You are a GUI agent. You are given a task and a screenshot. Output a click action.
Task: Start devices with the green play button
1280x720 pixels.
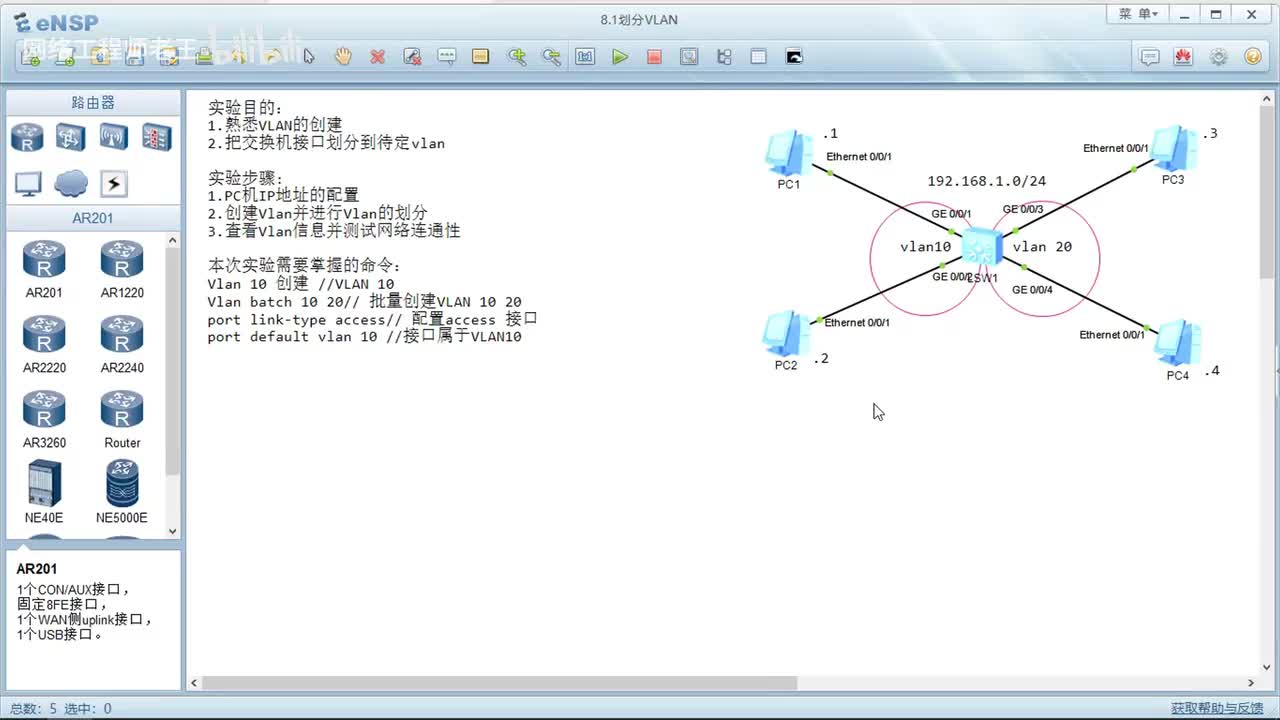tap(620, 57)
